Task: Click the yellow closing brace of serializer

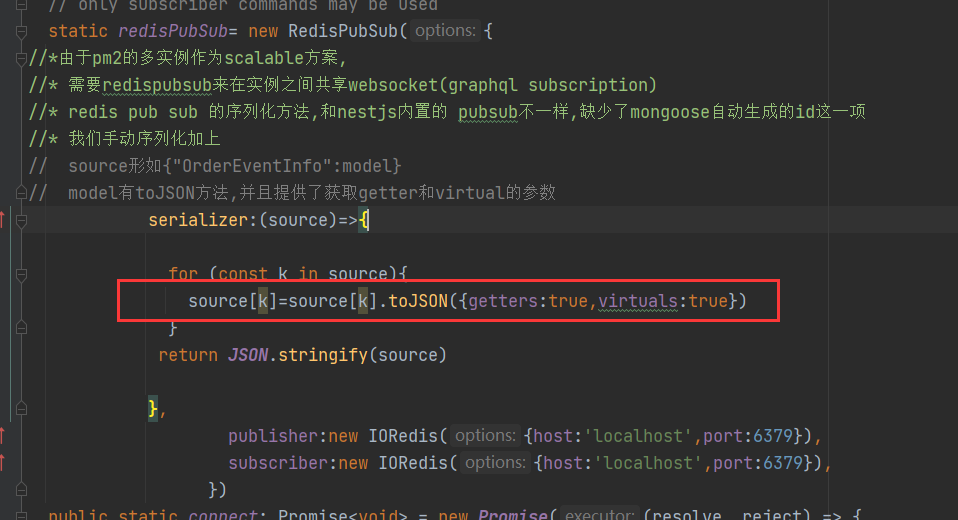Action: [x=153, y=409]
